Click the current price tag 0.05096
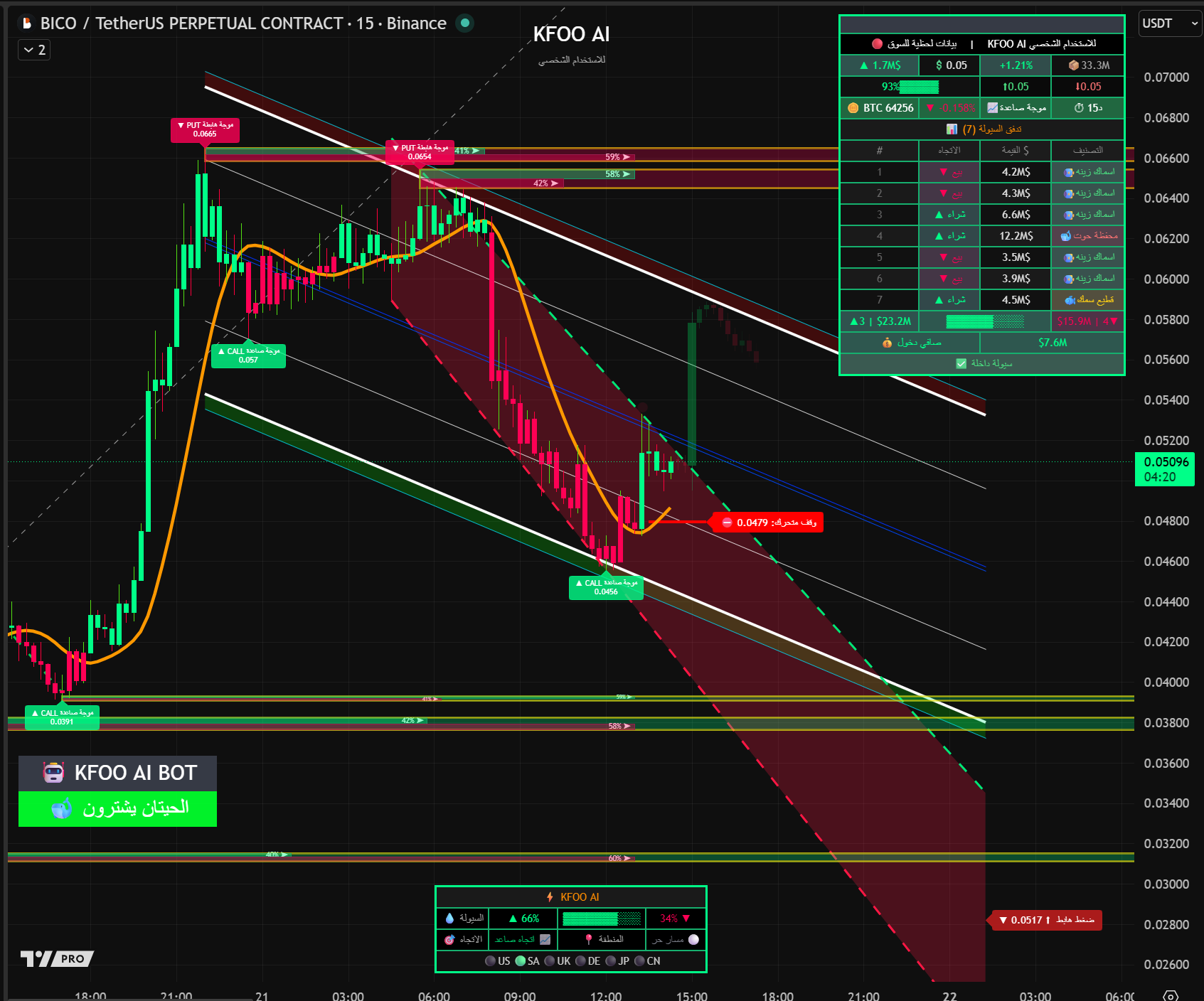This screenshot has width=1204, height=1001. pos(1165,469)
